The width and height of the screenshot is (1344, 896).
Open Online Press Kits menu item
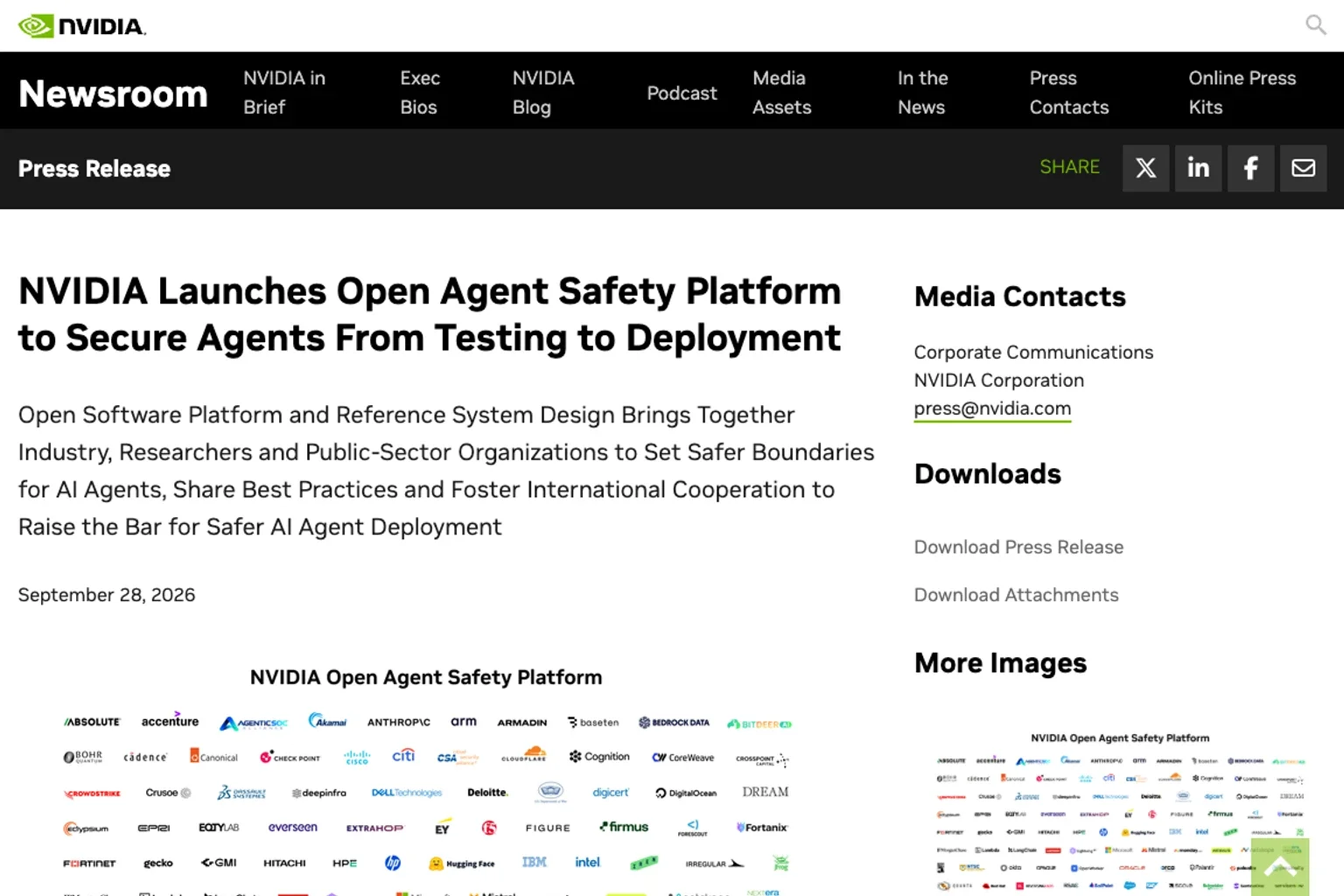1242,93
